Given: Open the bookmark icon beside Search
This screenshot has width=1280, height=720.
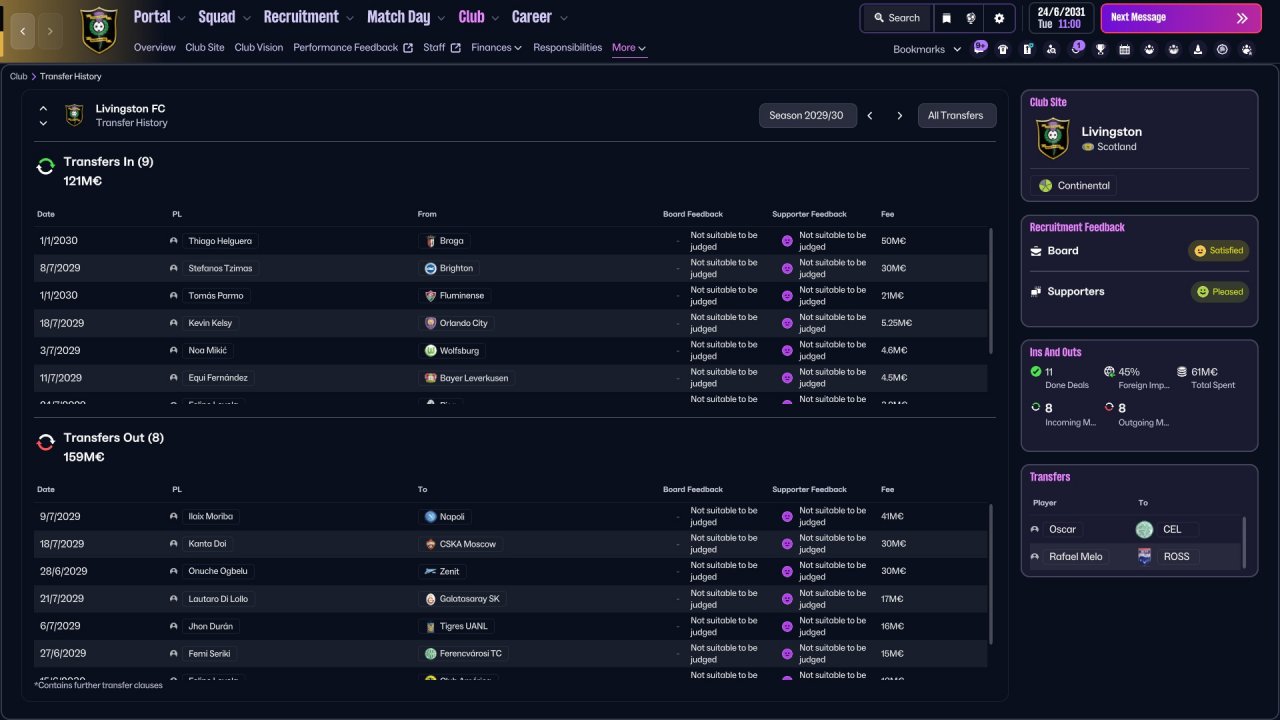Looking at the screenshot, I should coord(946,18).
